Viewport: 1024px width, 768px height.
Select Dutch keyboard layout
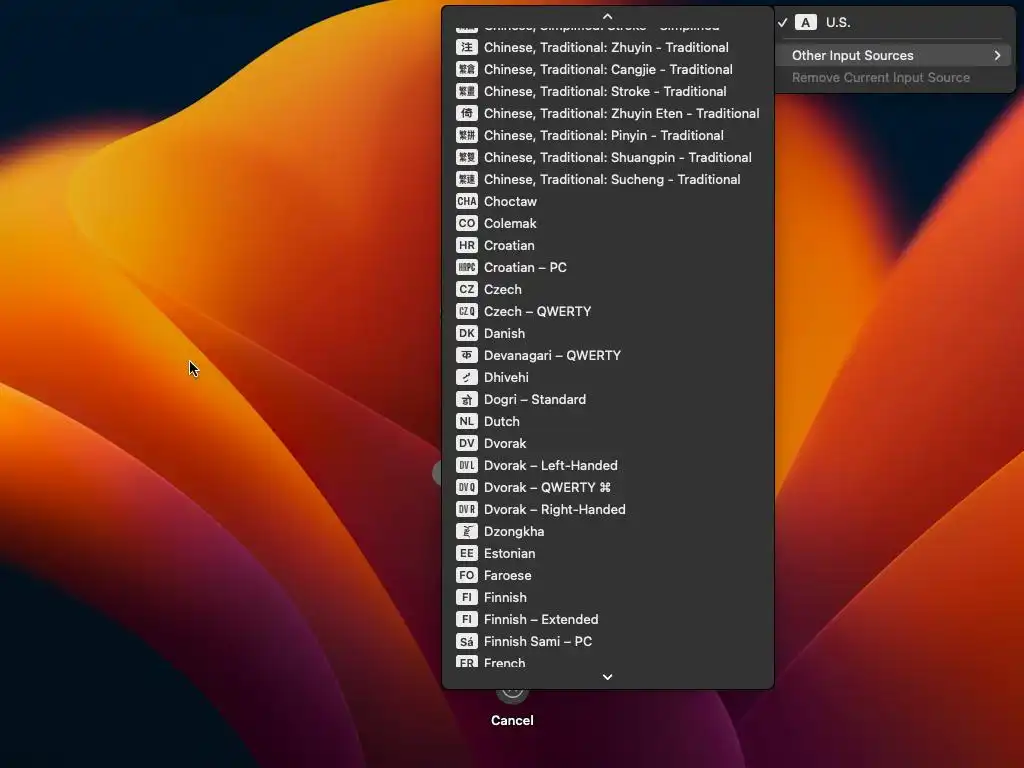coord(607,421)
